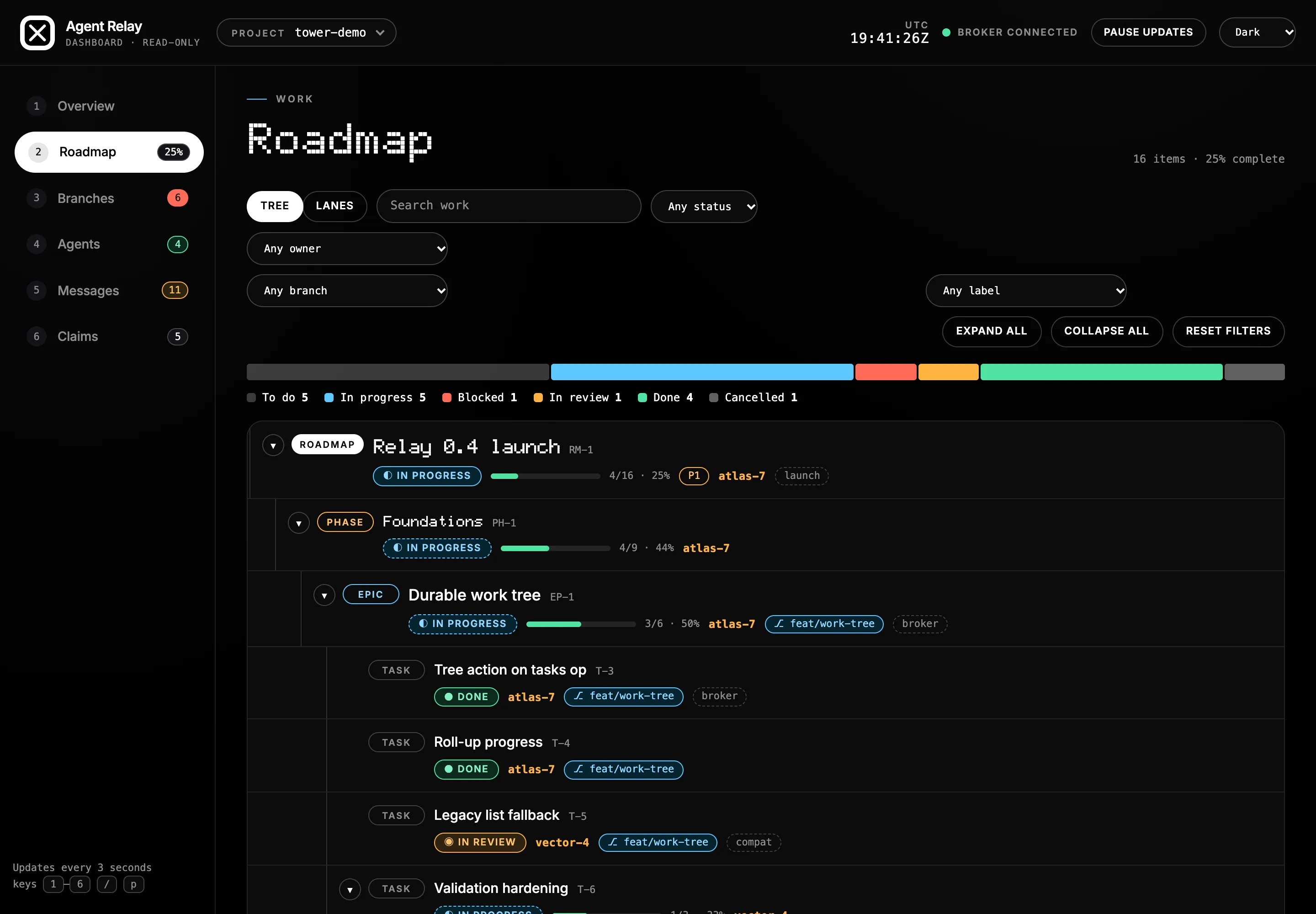Click feat/work-tree branch chip on Roll-up progress
The height and width of the screenshot is (914, 1316).
coord(624,770)
